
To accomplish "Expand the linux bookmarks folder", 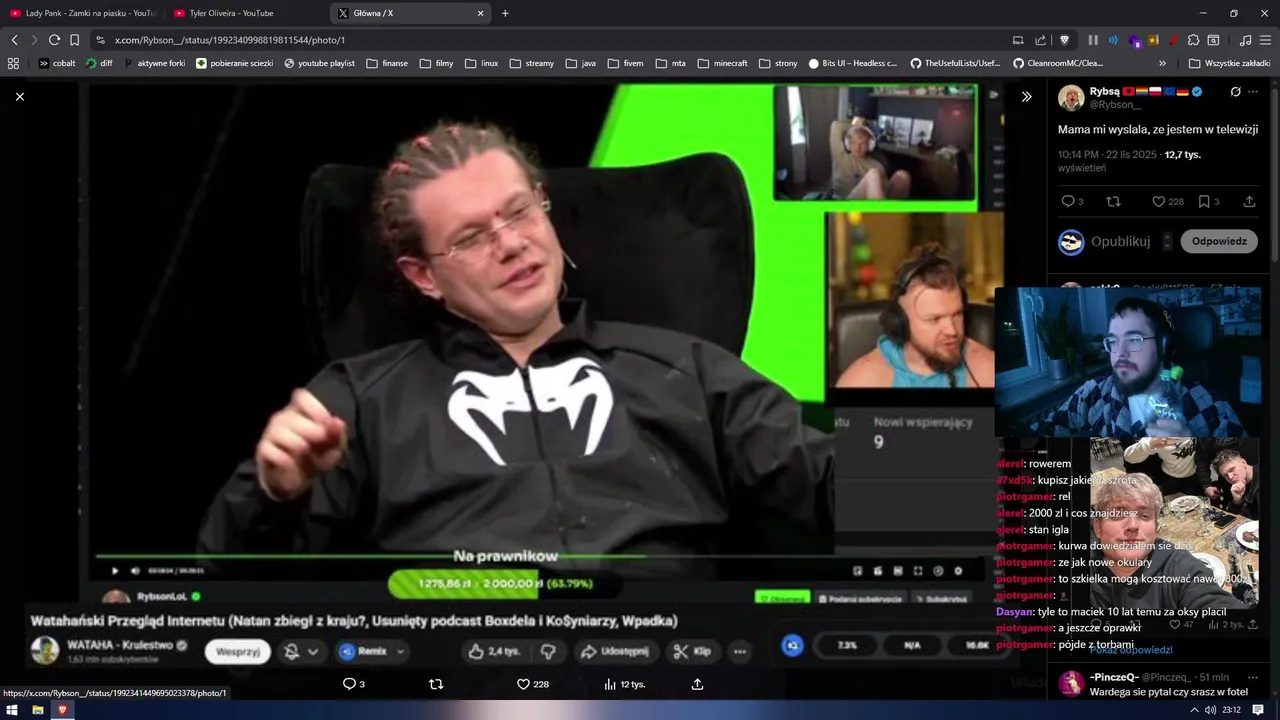I will pyautogui.click(x=482, y=63).
